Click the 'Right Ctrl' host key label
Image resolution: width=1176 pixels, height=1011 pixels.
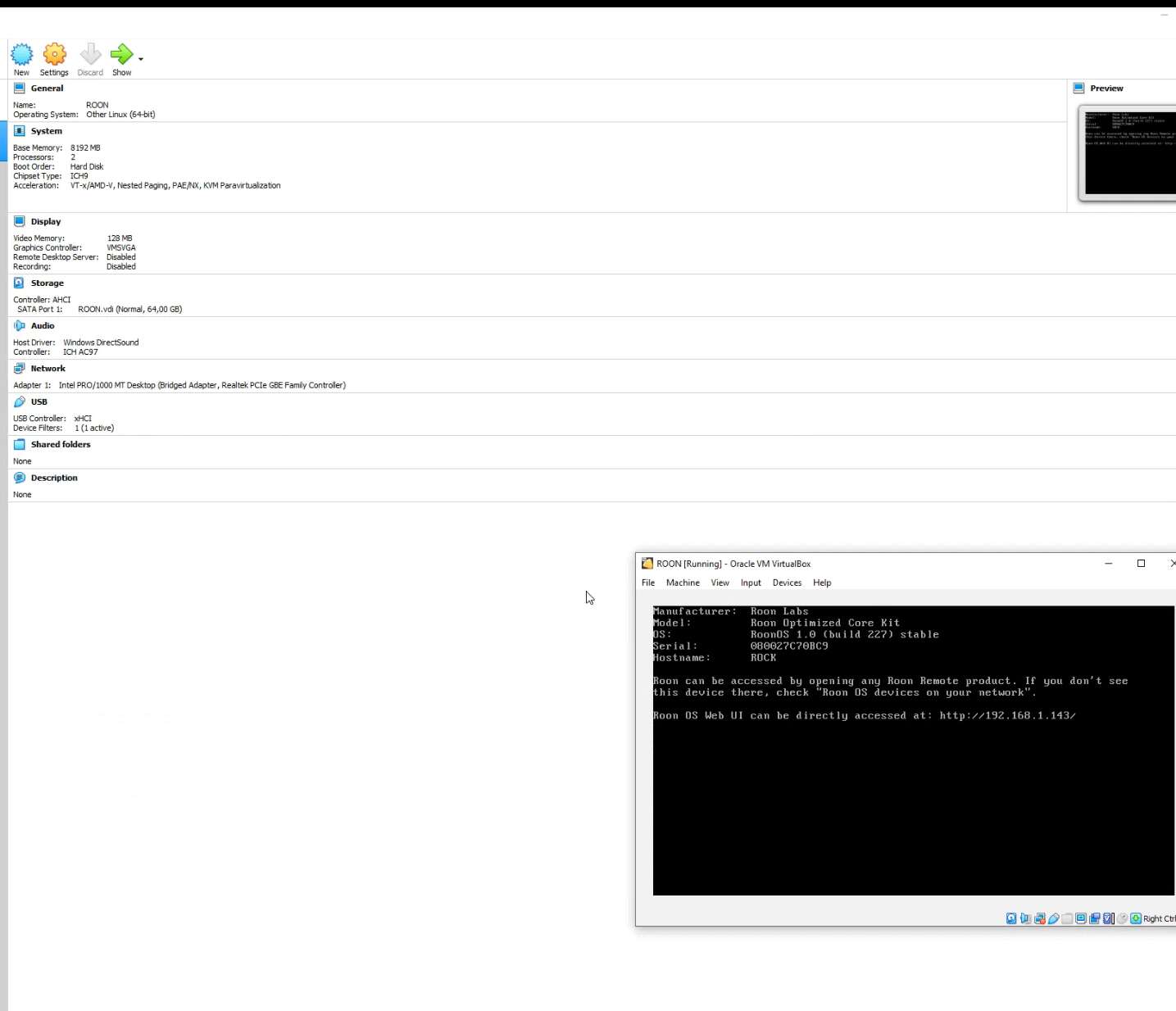click(1160, 918)
